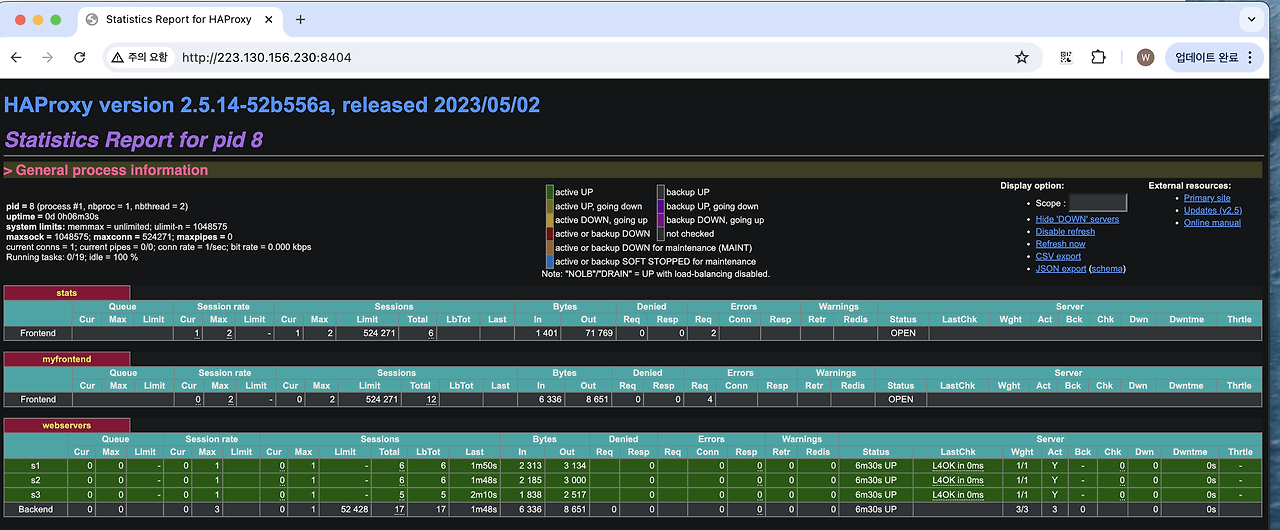1280x530 pixels.
Task: Go back to the previous page
Action: click(x=16, y=58)
